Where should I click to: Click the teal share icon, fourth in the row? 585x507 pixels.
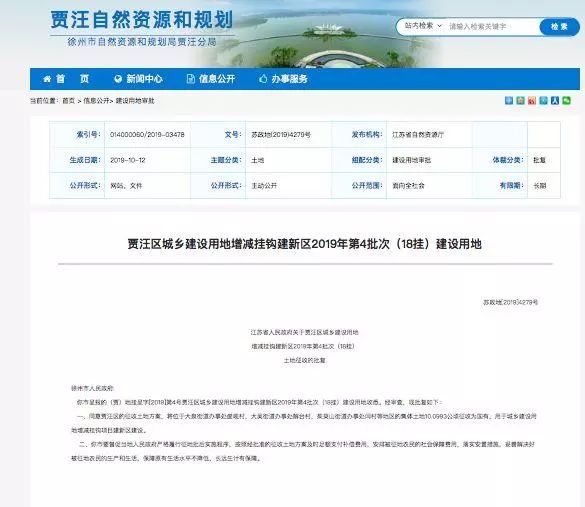pyautogui.click(x=544, y=100)
